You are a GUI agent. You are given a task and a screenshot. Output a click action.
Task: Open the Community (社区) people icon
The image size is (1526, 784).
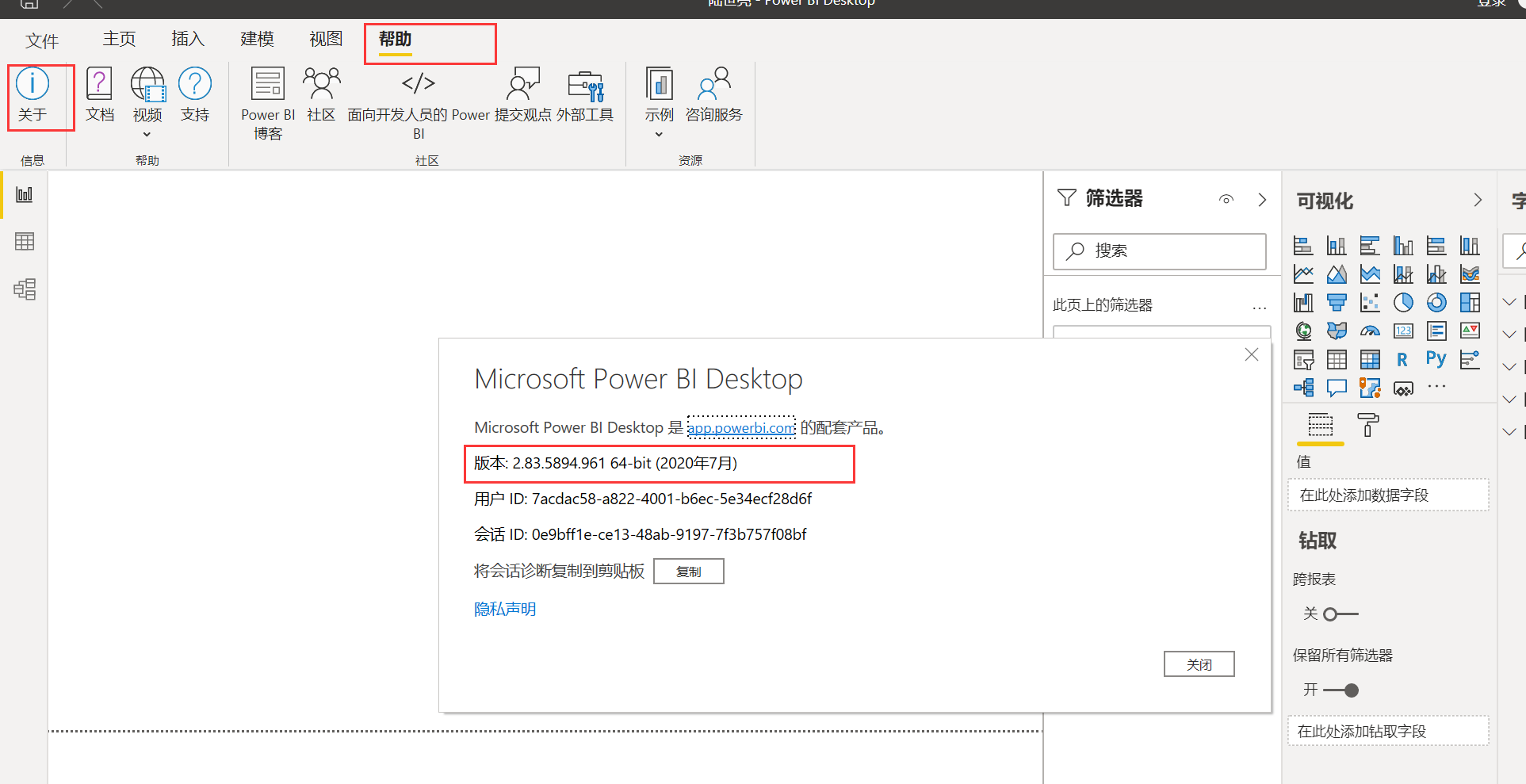[x=321, y=83]
